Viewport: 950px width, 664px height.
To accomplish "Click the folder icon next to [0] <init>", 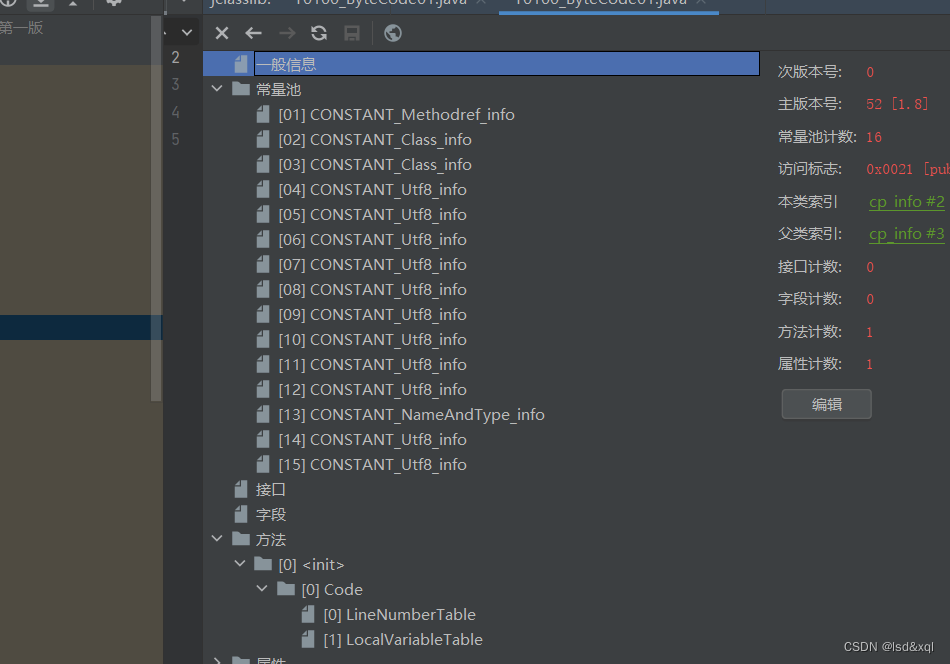I will 263,564.
